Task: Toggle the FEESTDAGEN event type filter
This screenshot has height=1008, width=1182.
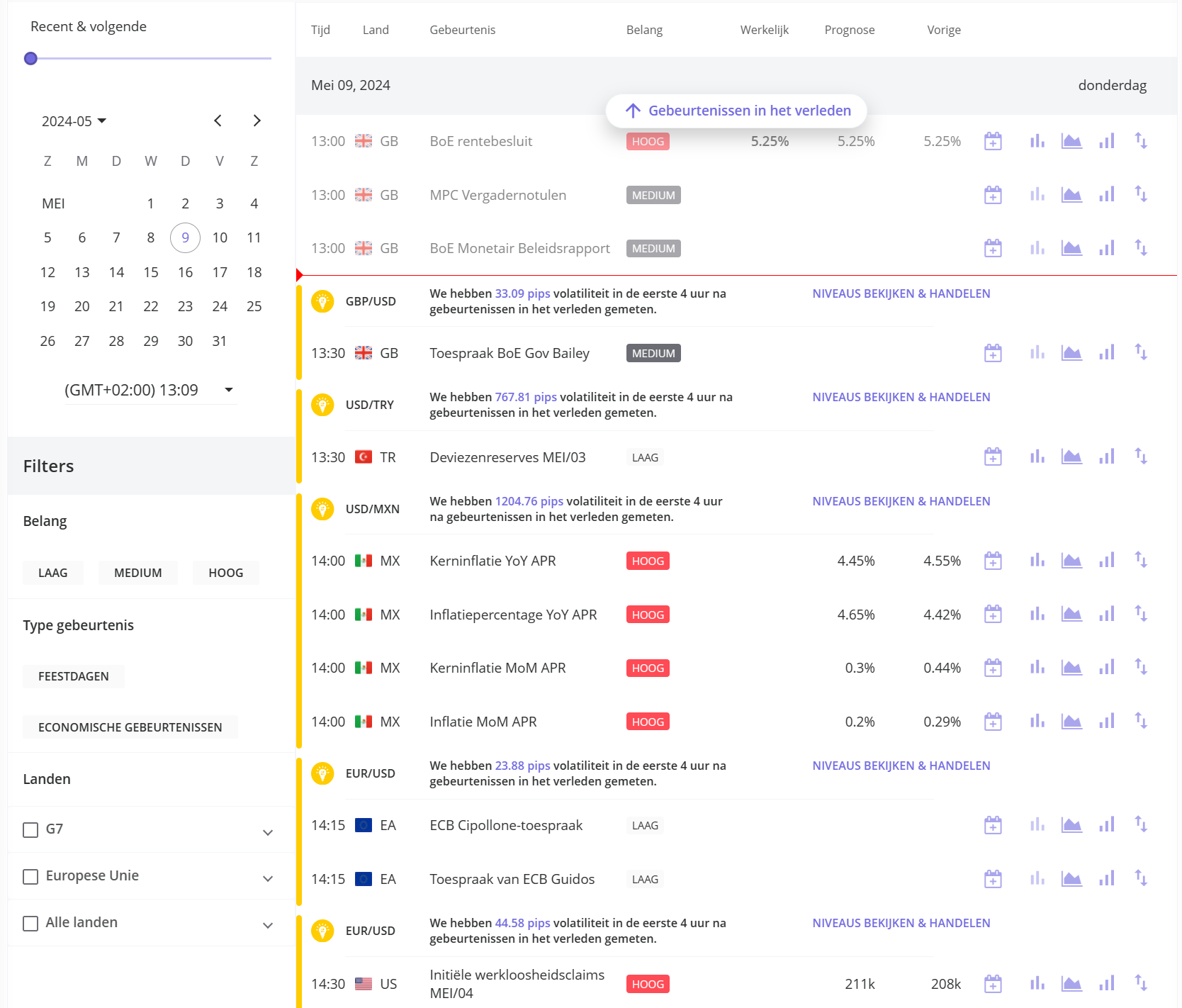Action: tap(74, 676)
